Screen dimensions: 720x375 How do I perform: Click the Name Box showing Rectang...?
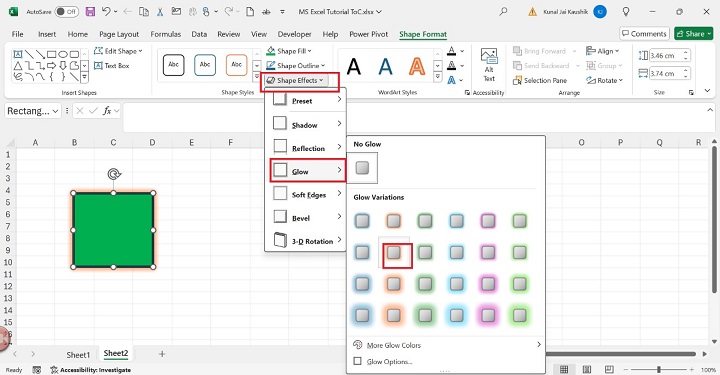(x=33, y=111)
